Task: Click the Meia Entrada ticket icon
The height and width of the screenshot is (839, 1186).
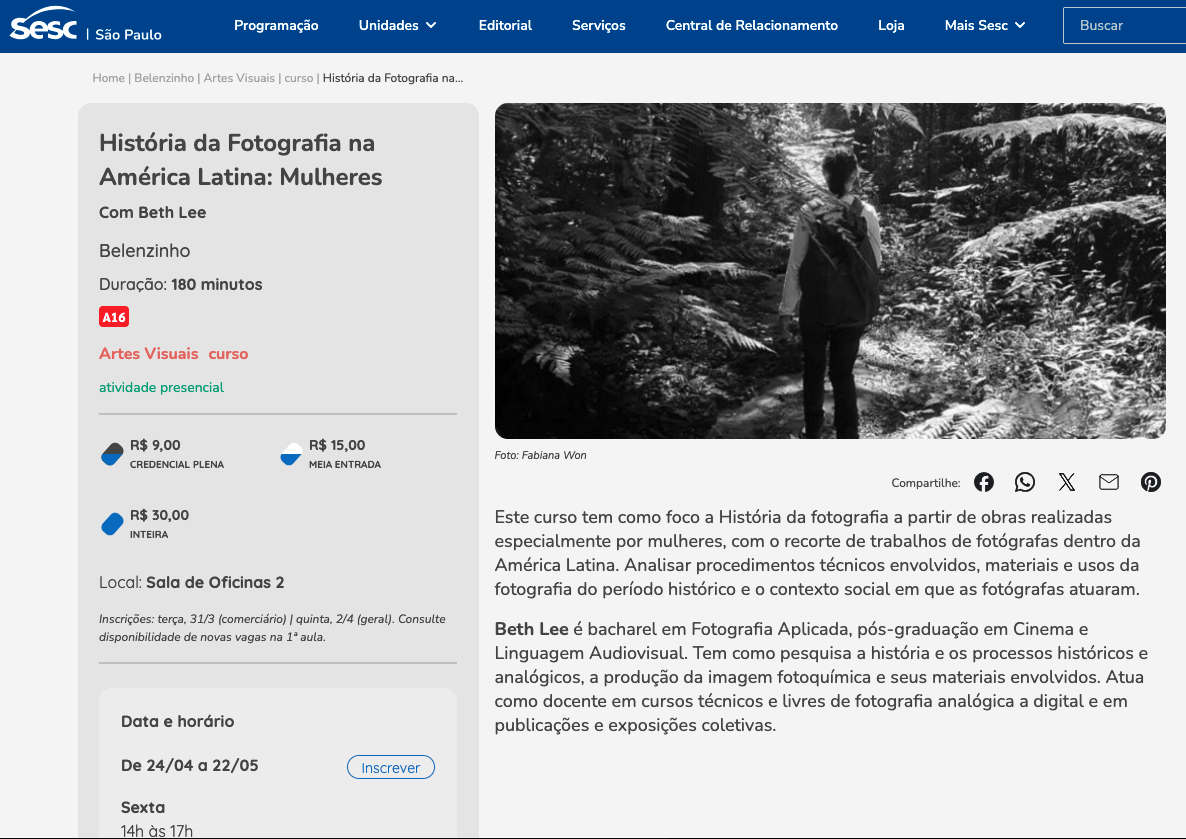Action: point(291,454)
